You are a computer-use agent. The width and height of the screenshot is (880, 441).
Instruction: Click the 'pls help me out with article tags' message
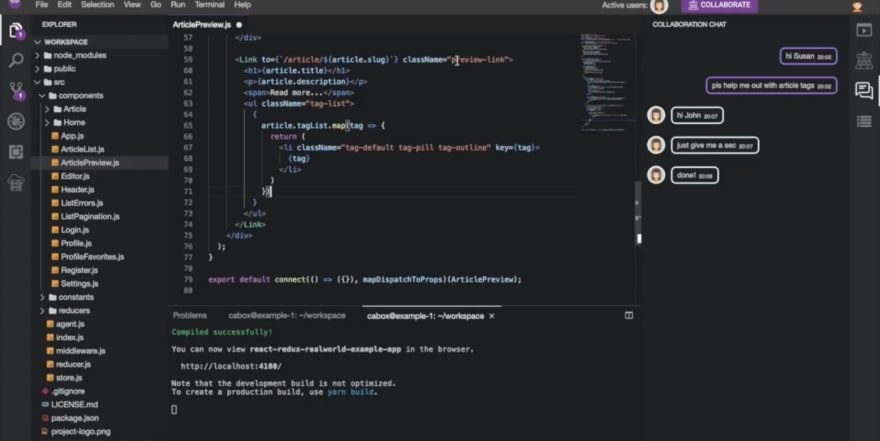click(771, 85)
